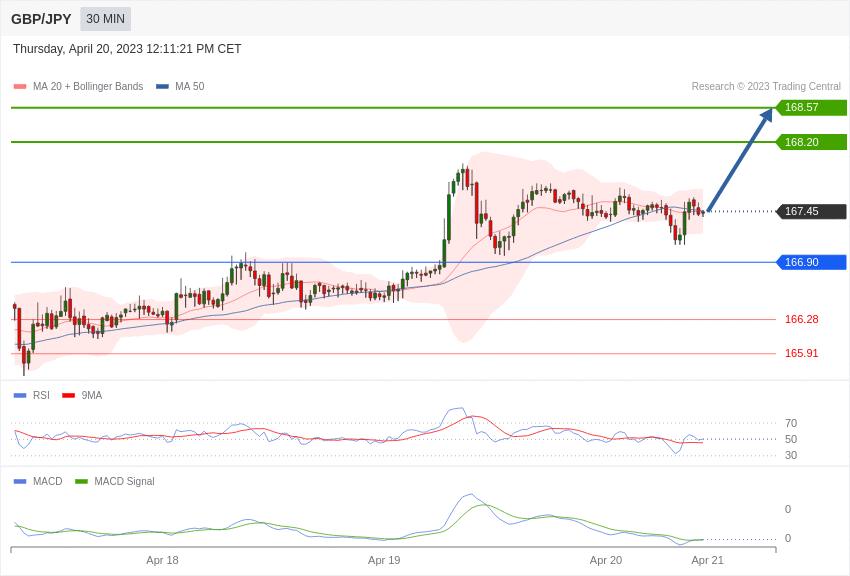The image size is (850, 576).
Task: Click the RSI legend color swatch
Action: [x=20, y=396]
